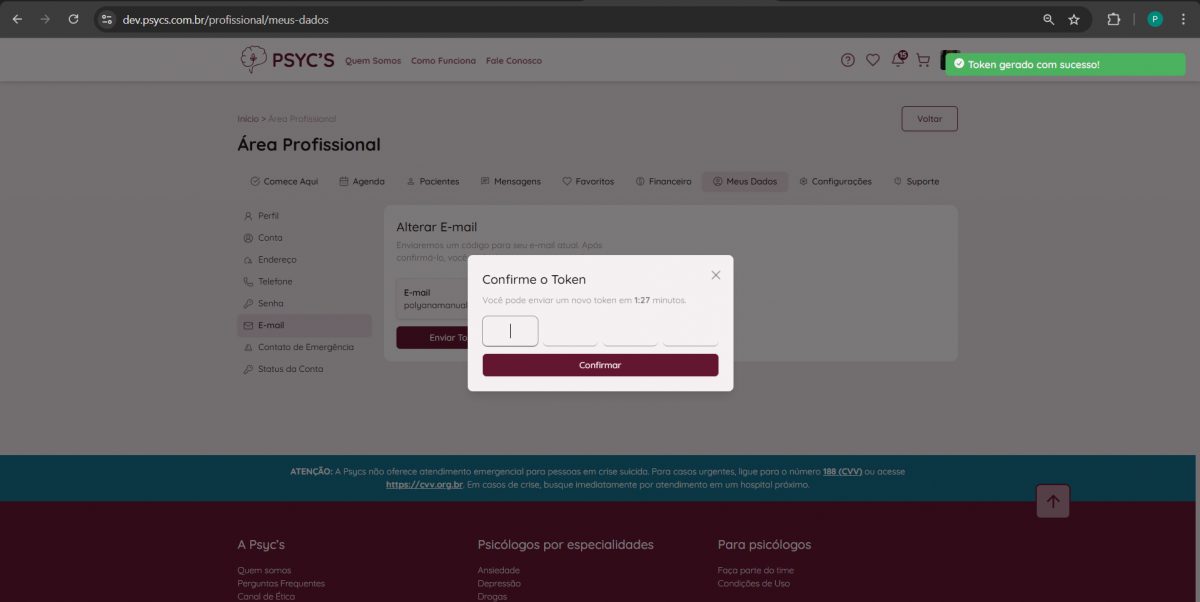Click the PSYC'S logo
1200x602 pixels.
(288, 60)
